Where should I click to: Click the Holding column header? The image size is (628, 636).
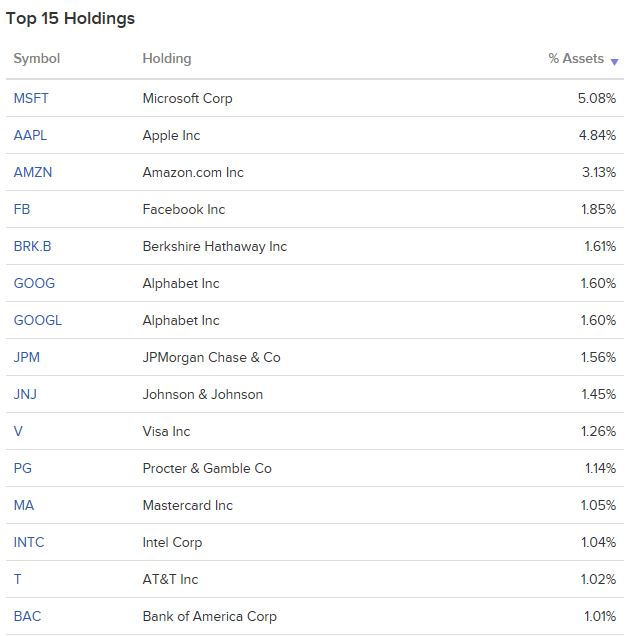pos(167,58)
